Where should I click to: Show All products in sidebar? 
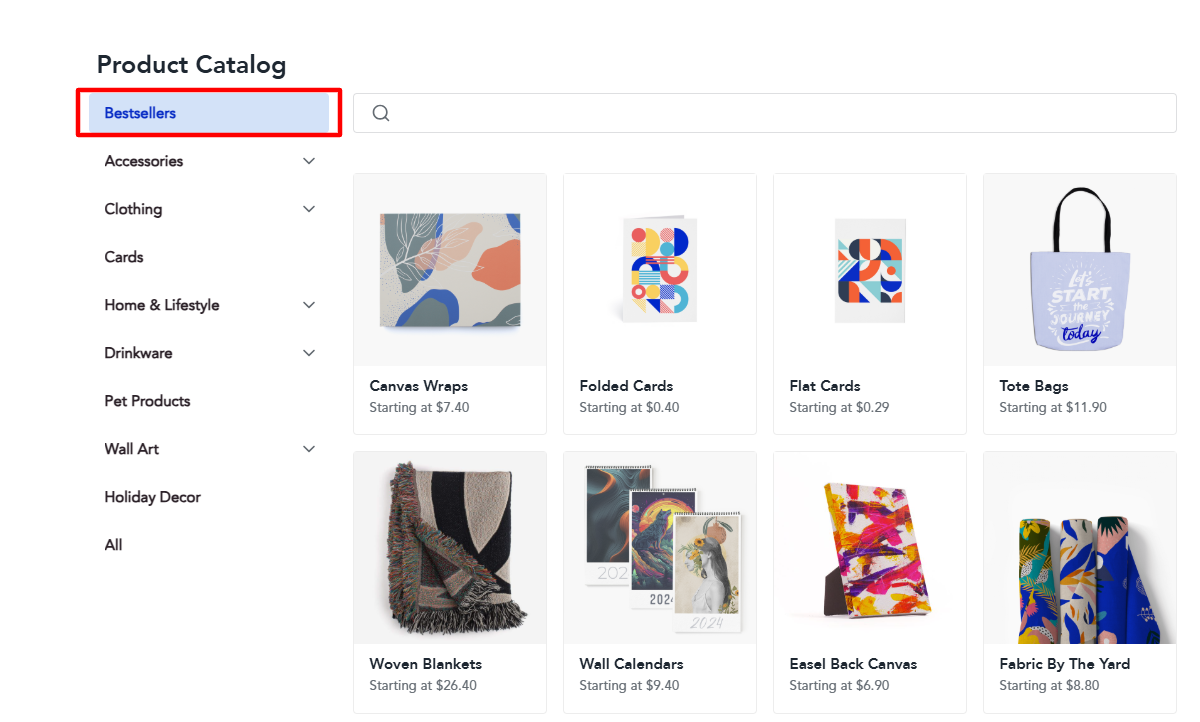pyautogui.click(x=114, y=545)
